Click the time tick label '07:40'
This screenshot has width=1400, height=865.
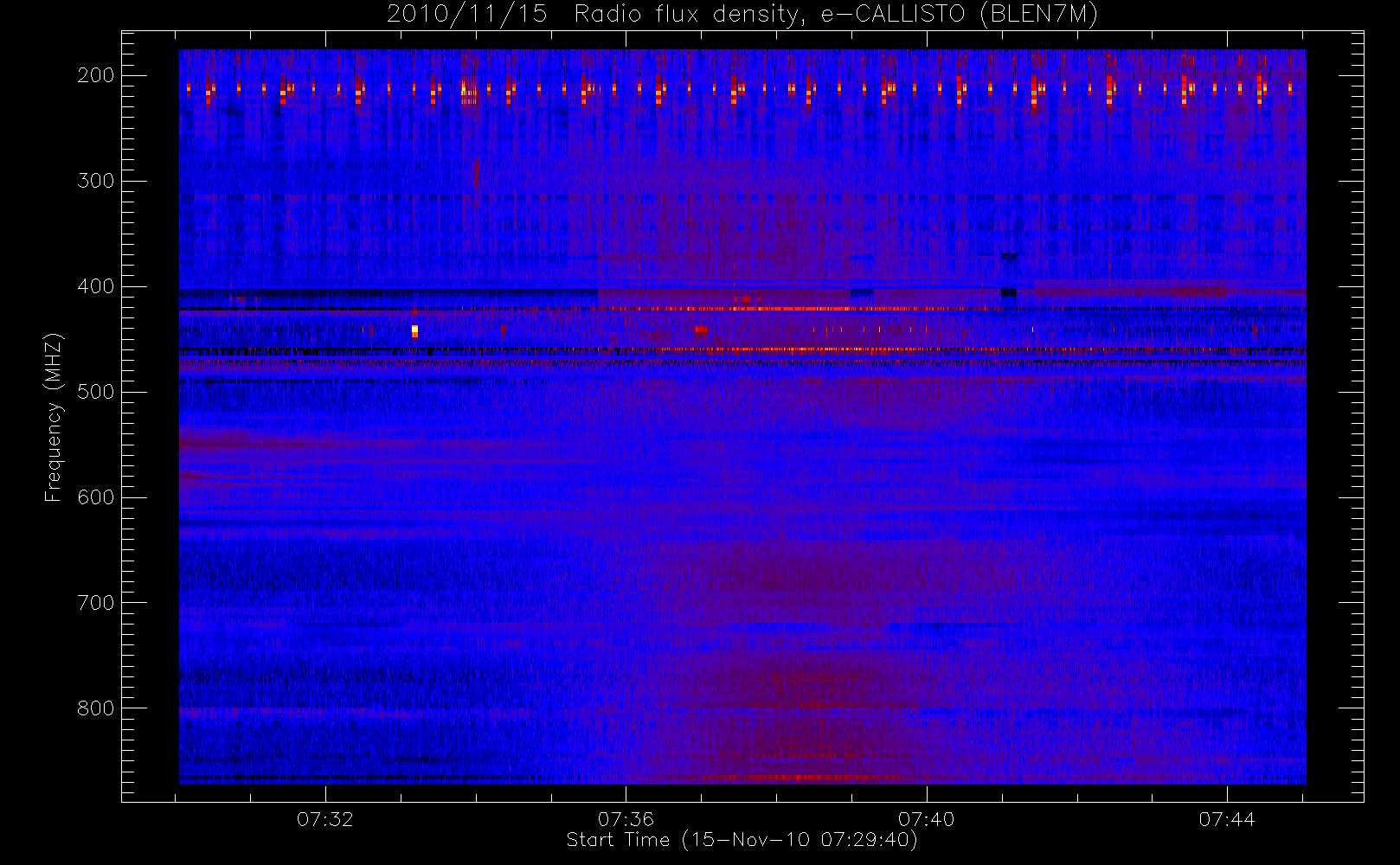[926, 819]
